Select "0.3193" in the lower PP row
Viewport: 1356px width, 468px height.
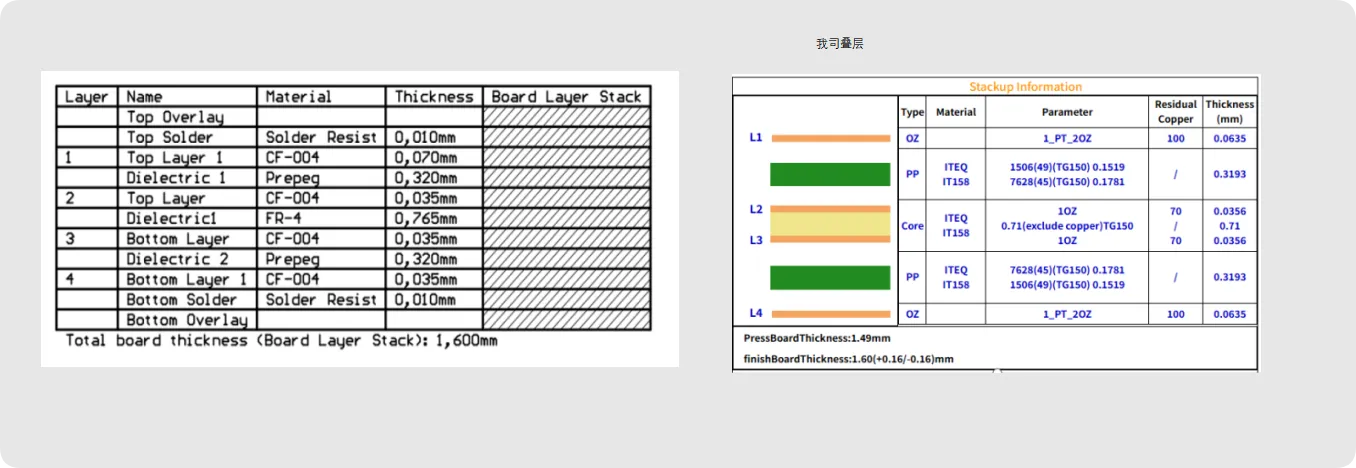[1229, 277]
